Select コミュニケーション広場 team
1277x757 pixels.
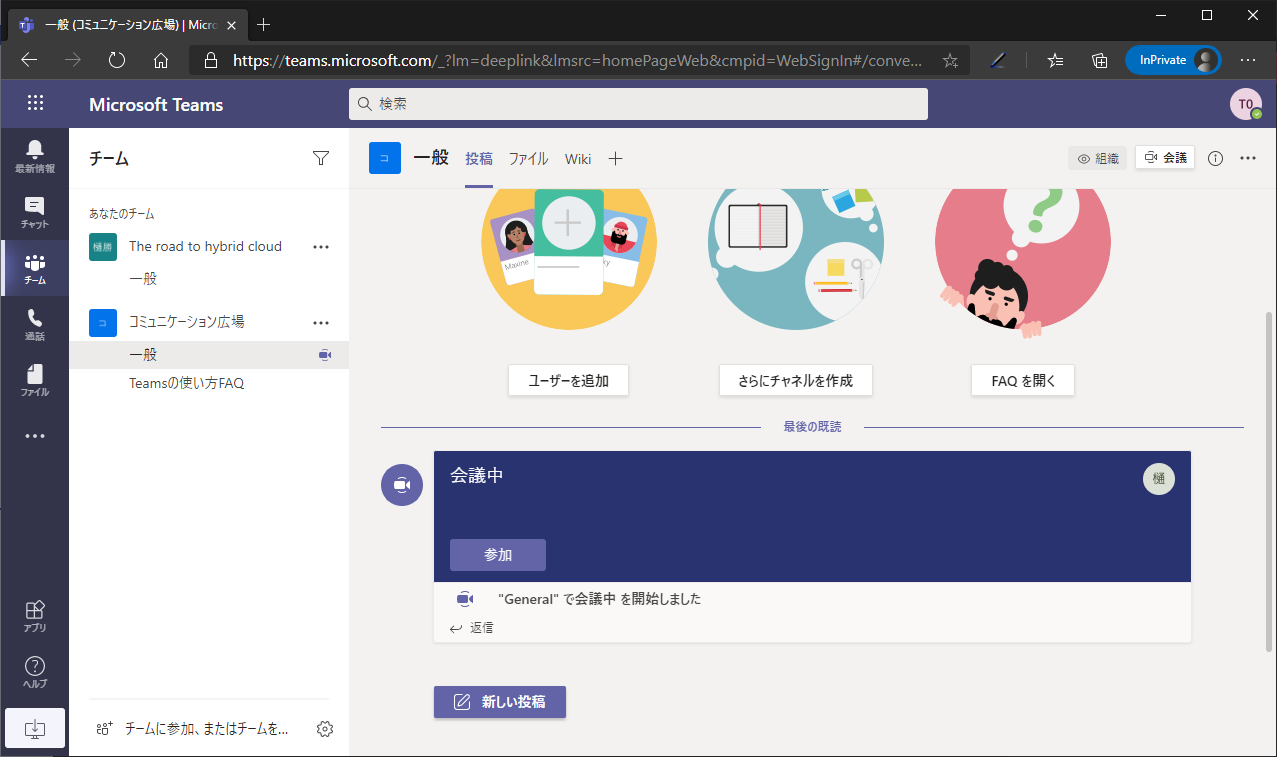pos(187,322)
